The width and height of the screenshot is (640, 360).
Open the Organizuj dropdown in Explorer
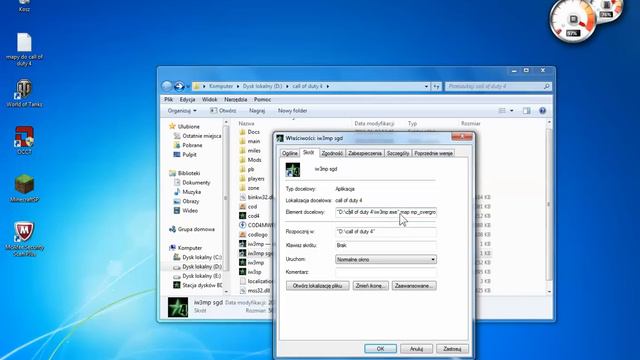182,111
